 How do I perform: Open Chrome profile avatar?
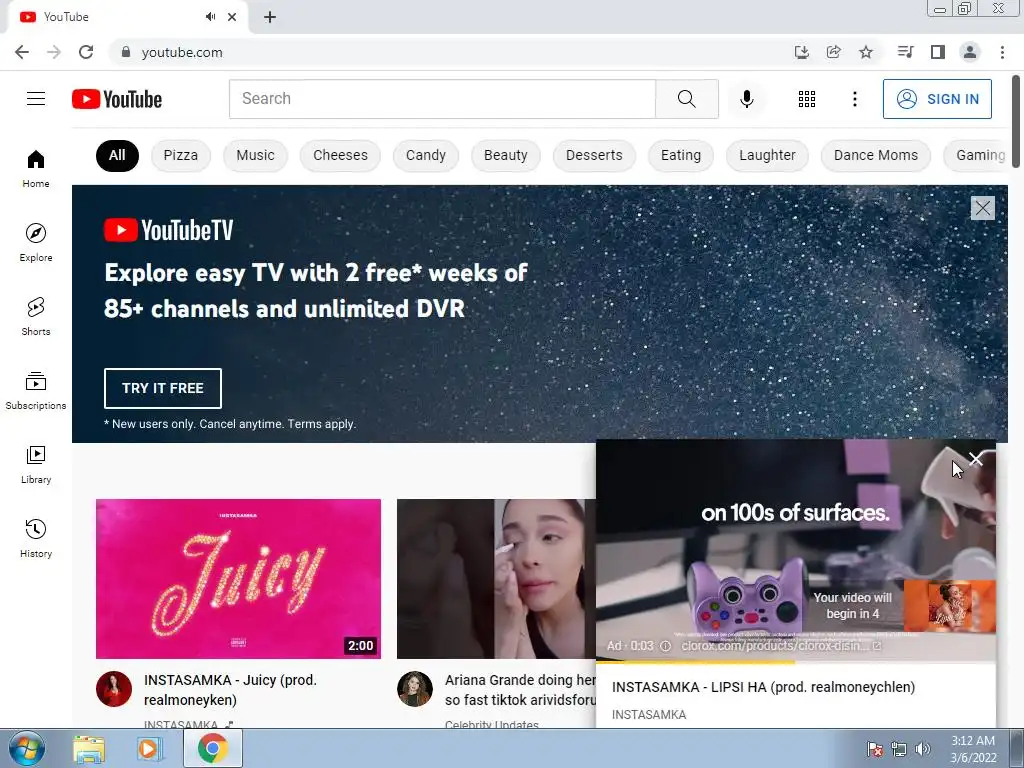970,52
